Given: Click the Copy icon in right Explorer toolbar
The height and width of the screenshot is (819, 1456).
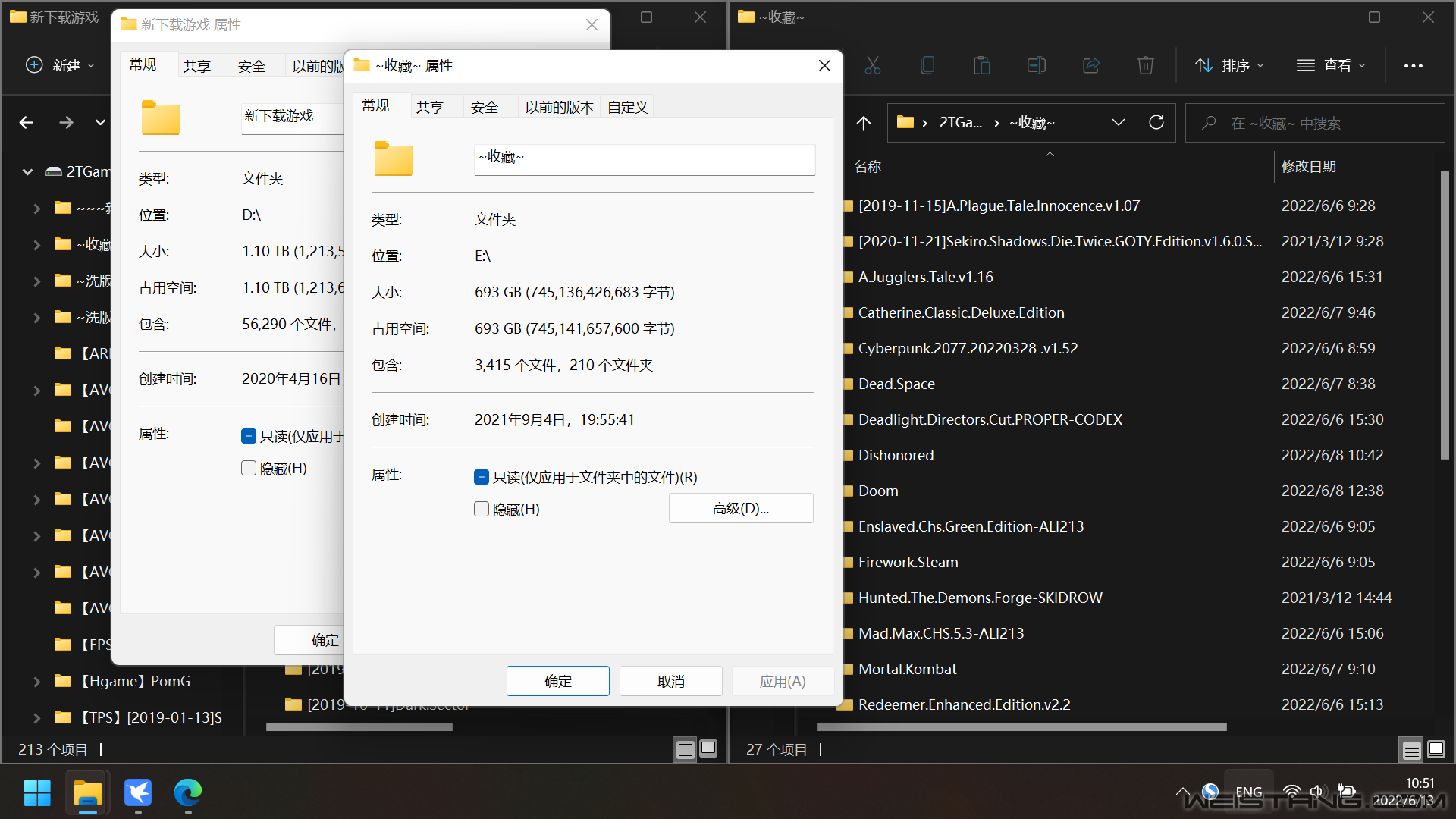Looking at the screenshot, I should 927,66.
